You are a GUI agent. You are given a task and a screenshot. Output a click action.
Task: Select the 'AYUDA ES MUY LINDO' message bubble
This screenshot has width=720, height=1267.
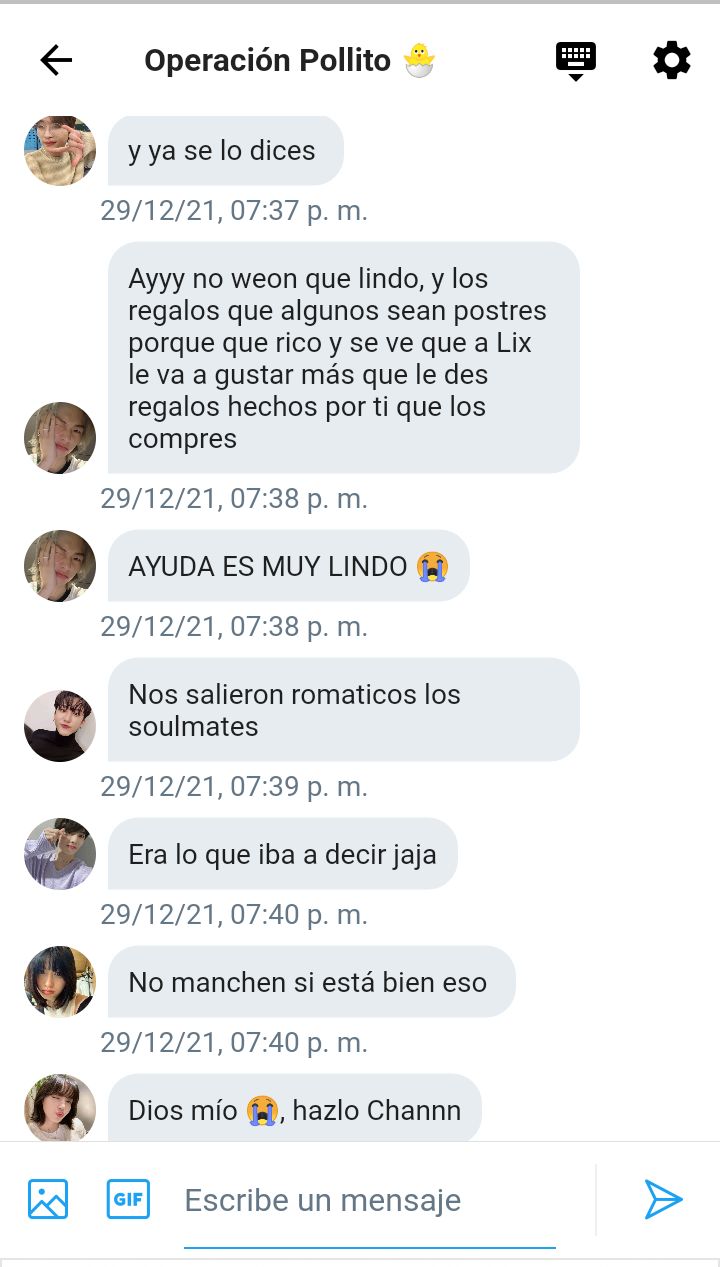[289, 566]
